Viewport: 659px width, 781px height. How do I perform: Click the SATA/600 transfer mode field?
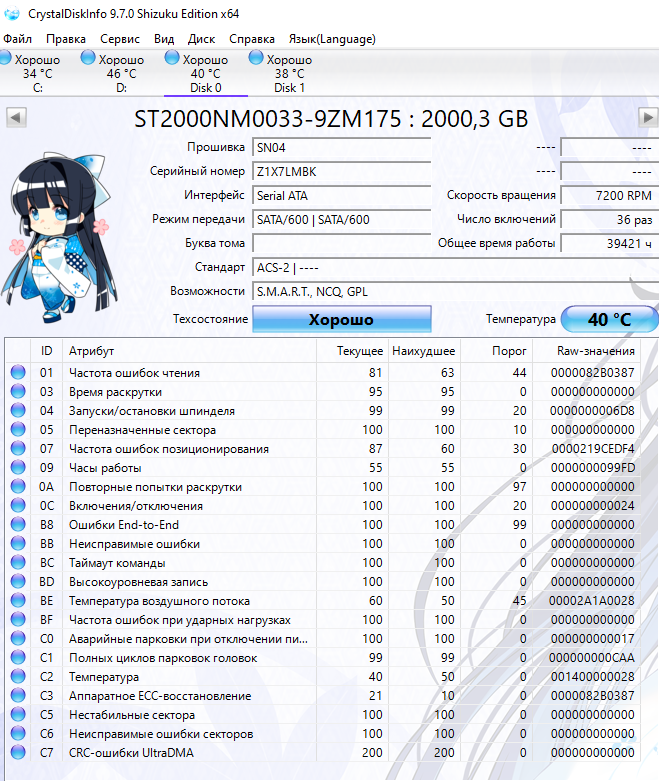pyautogui.click(x=342, y=219)
